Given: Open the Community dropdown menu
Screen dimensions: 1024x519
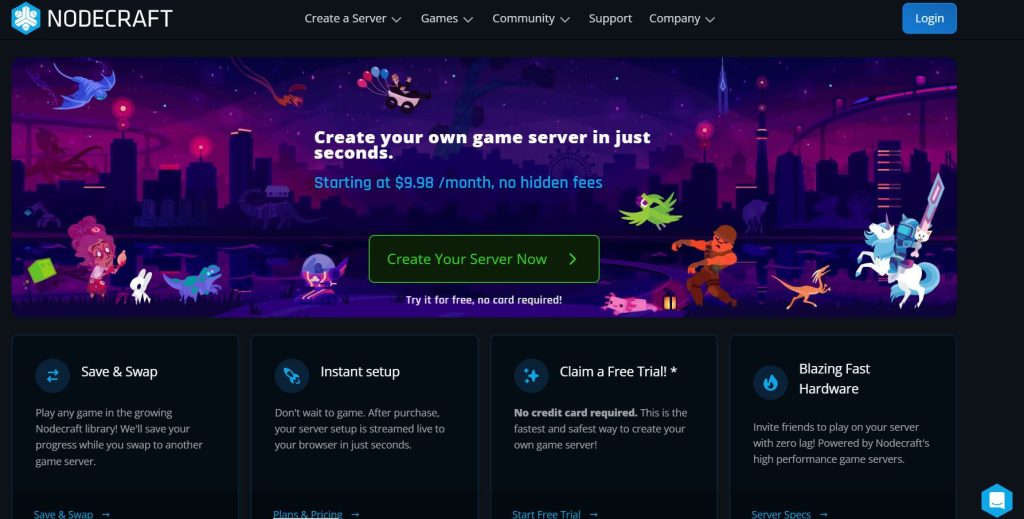Looking at the screenshot, I should click(x=531, y=19).
